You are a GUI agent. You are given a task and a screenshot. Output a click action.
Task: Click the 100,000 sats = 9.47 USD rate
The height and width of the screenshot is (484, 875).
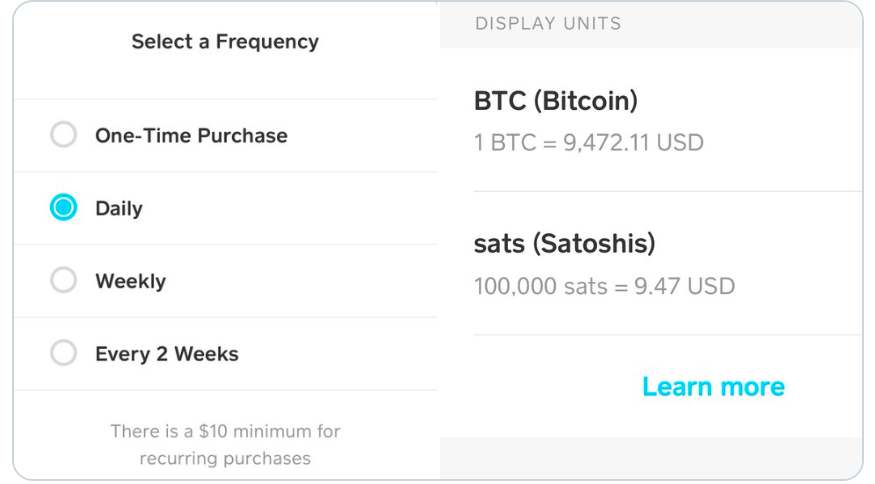coord(604,286)
